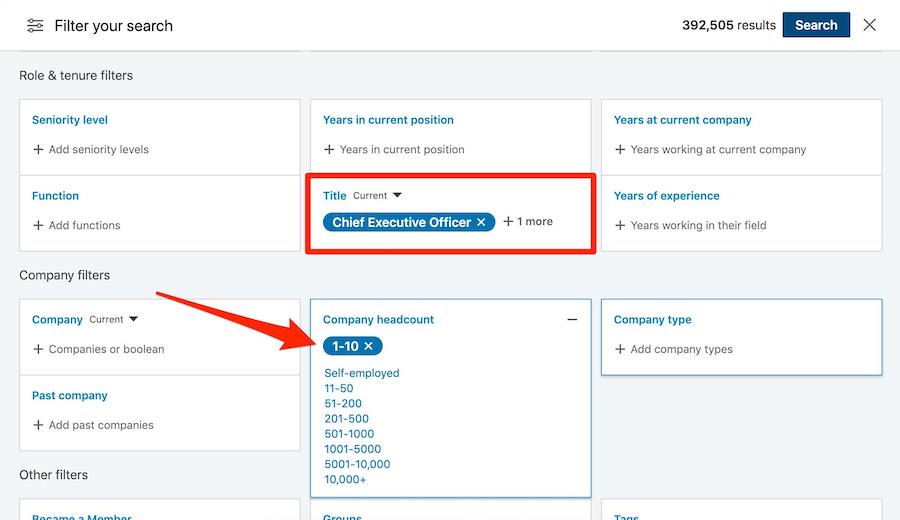Image resolution: width=900 pixels, height=520 pixels.
Task: Click the 392,505 results count
Action: [x=728, y=25]
